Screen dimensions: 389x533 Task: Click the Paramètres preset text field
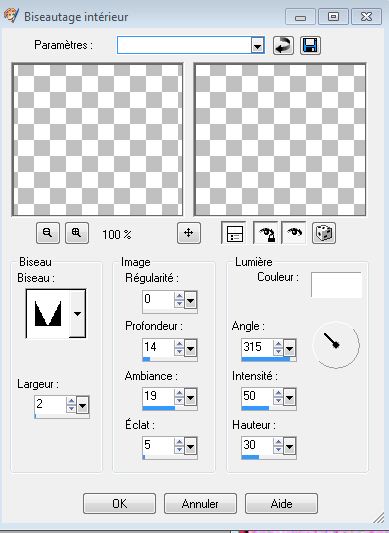tap(184, 45)
